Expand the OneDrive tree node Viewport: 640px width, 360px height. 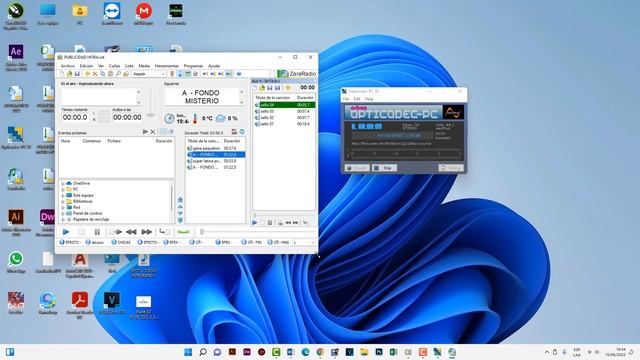63,184
